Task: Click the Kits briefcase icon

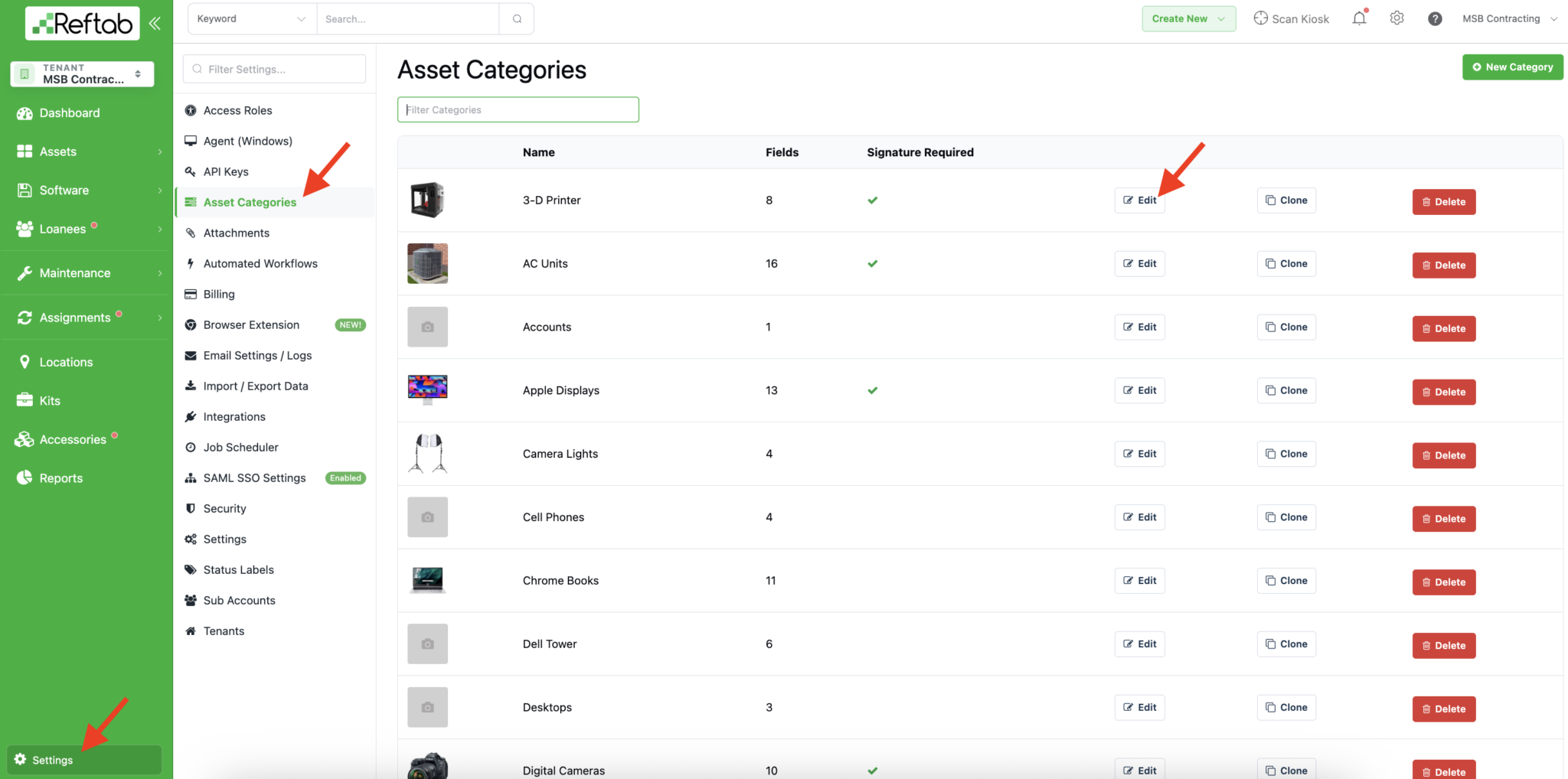Action: tap(24, 400)
